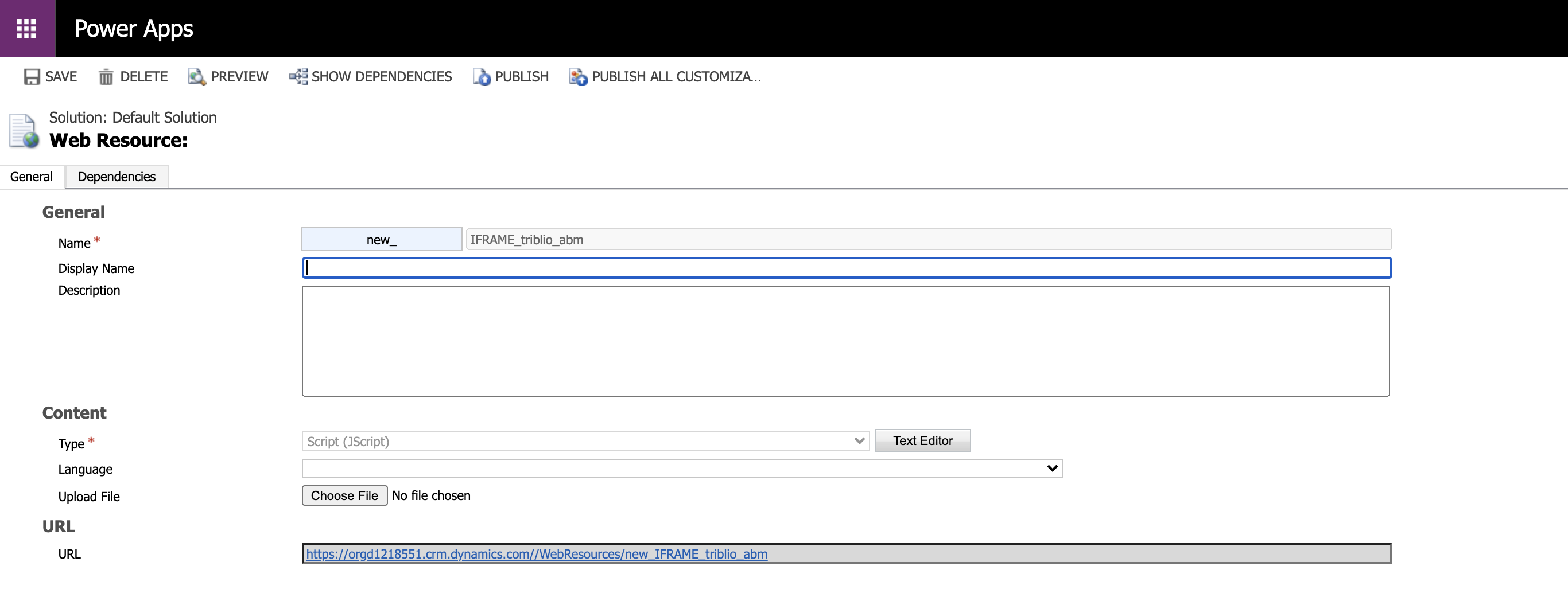Screen dimensions: 1568x601
Task: Click the Preview magnifier icon
Action: tap(197, 77)
